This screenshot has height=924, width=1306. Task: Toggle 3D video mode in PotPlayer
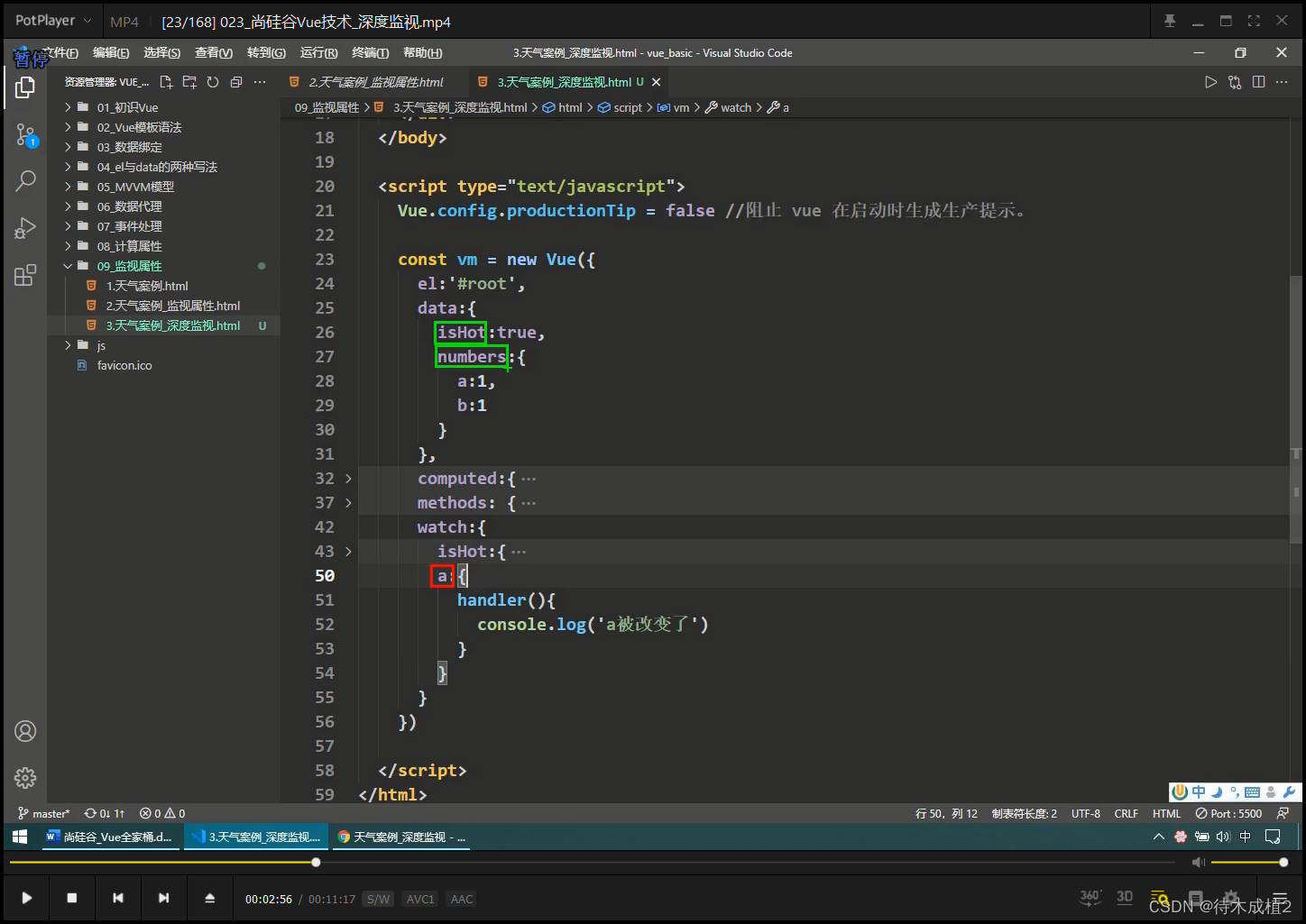[x=1125, y=897]
